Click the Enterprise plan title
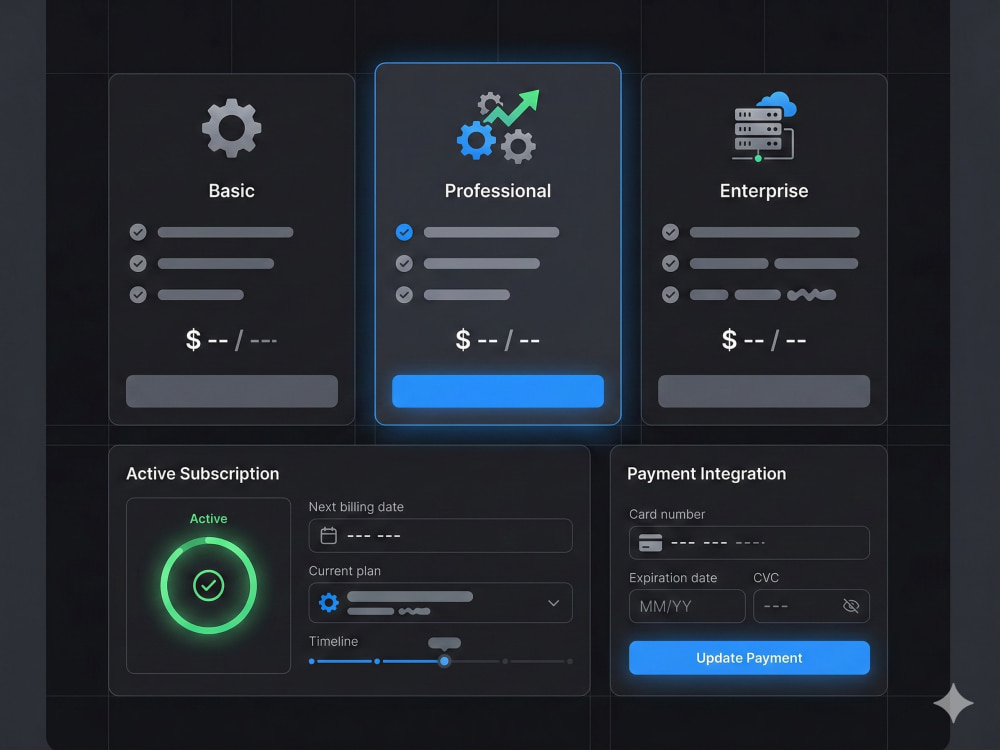Screen dimensions: 1000x750 pyautogui.click(x=764, y=191)
